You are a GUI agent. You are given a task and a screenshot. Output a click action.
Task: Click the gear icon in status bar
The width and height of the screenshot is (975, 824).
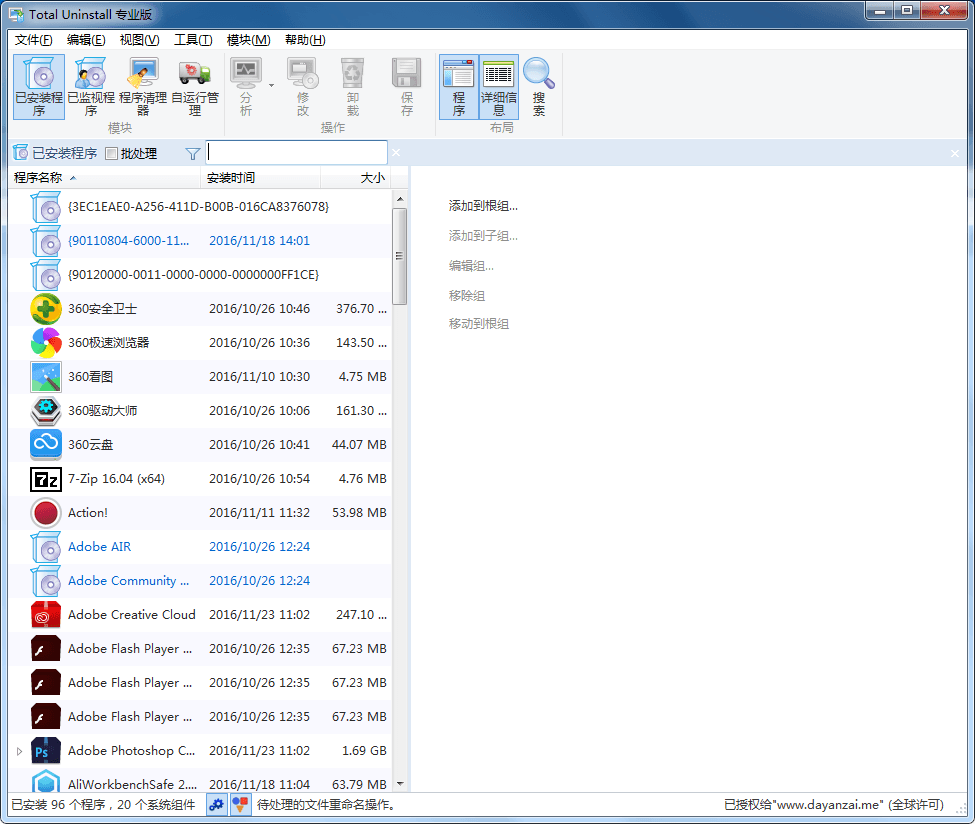(x=217, y=804)
